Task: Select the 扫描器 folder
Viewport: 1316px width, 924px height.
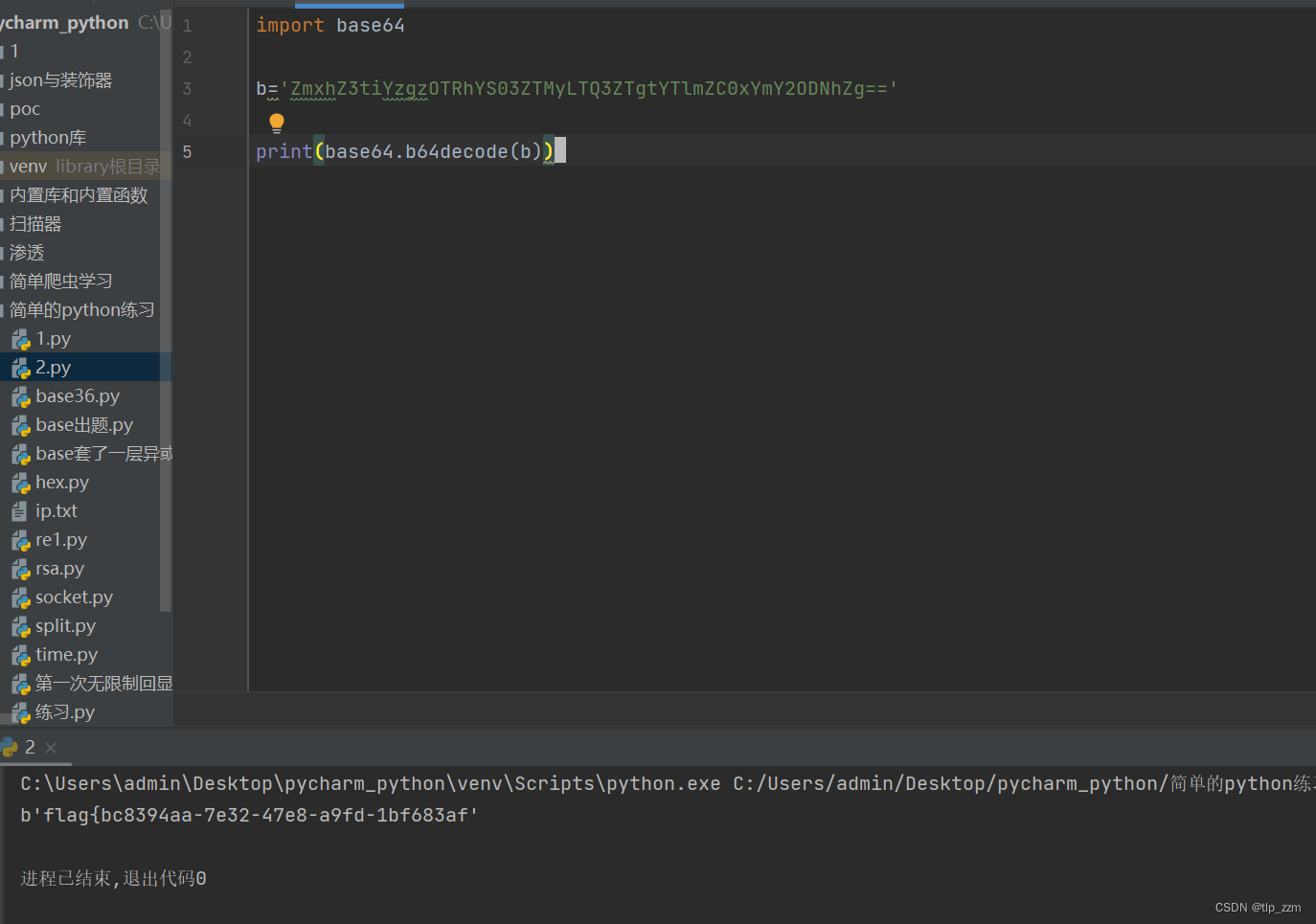Action: (35, 224)
